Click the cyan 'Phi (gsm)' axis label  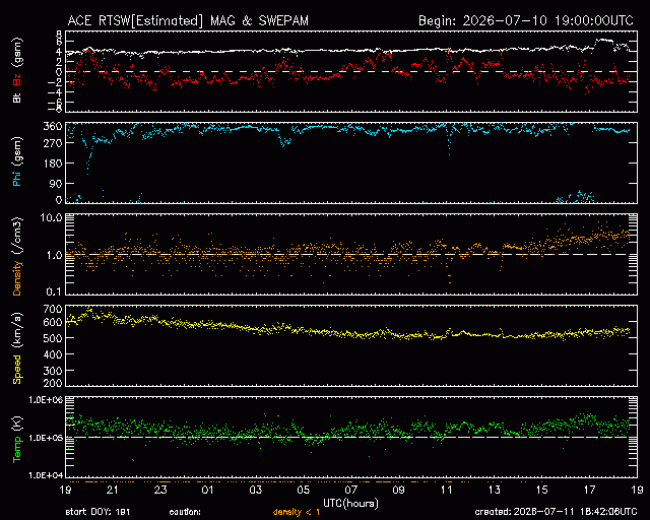(17, 161)
